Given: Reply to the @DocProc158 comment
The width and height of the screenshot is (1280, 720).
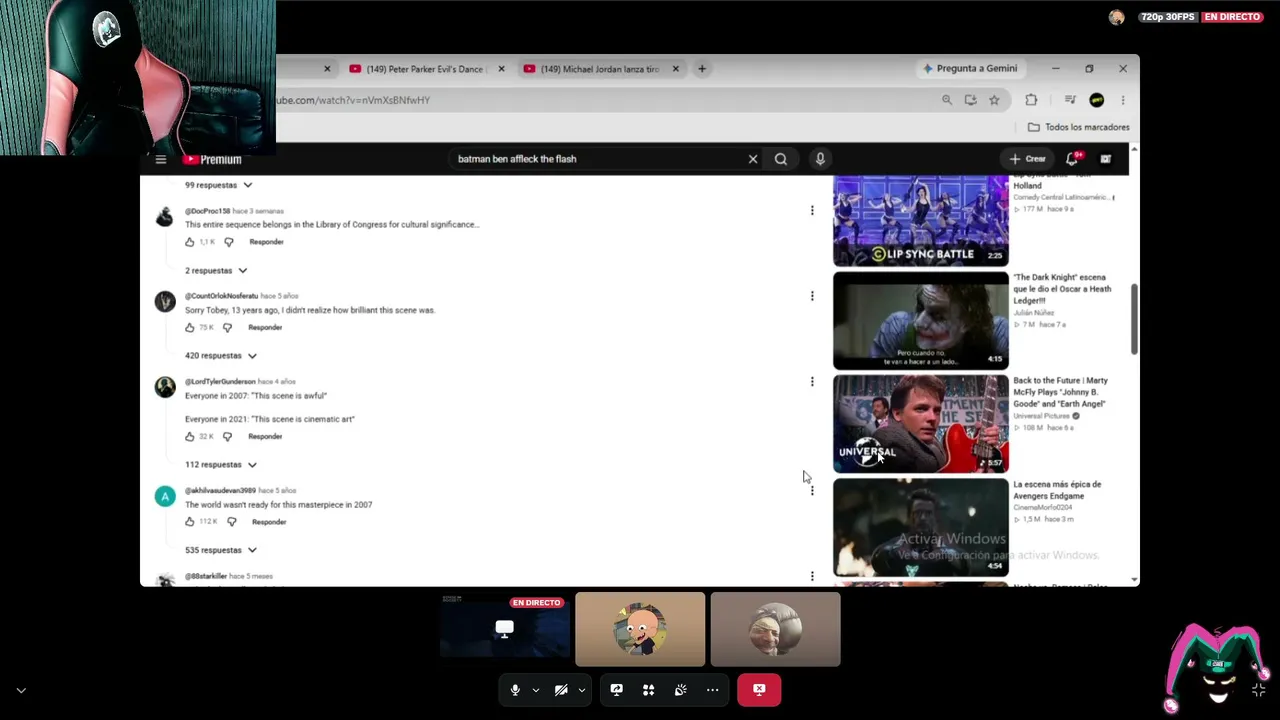Looking at the screenshot, I should (x=266, y=242).
